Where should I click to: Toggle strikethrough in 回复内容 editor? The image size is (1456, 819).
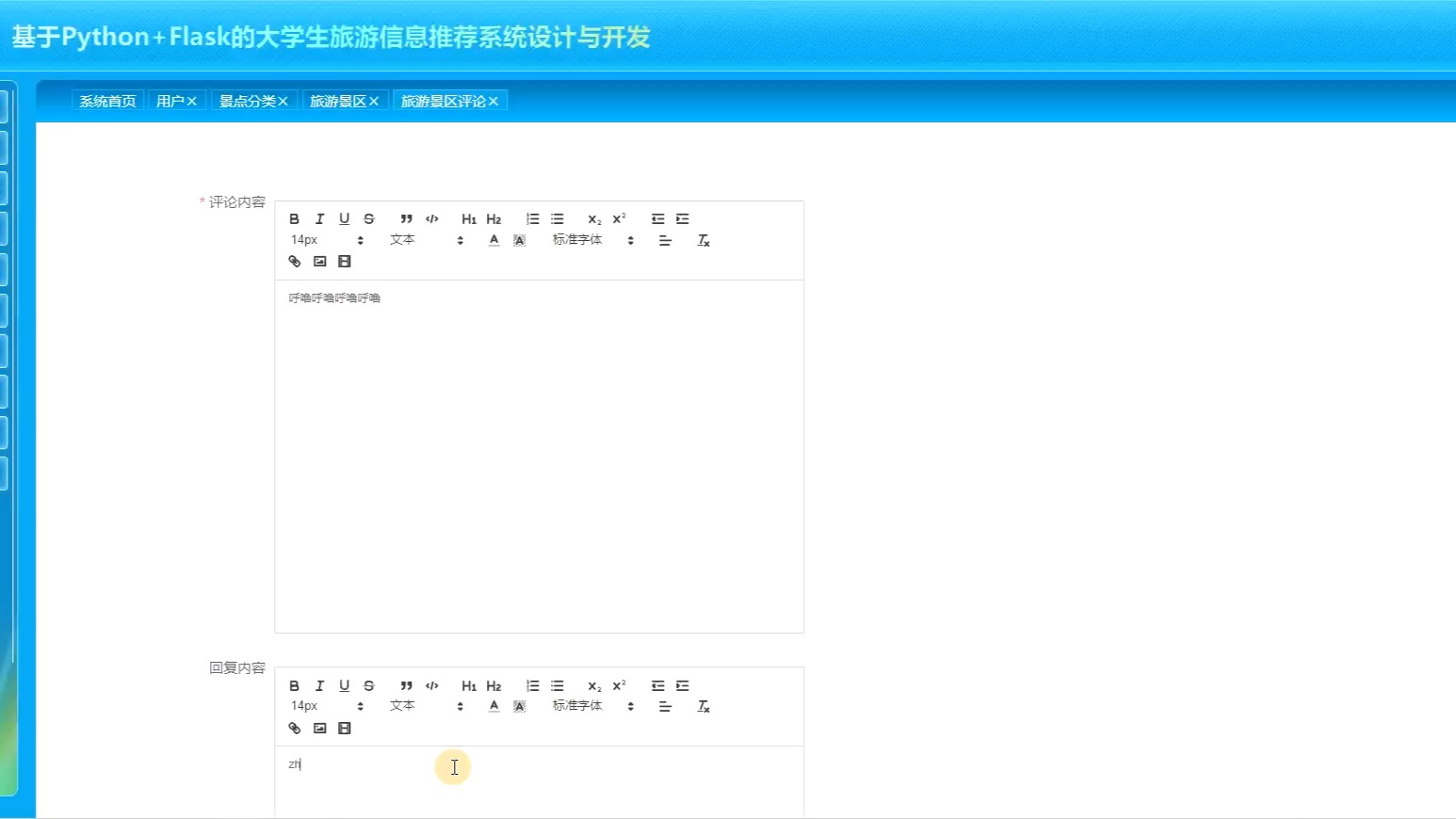tap(369, 686)
